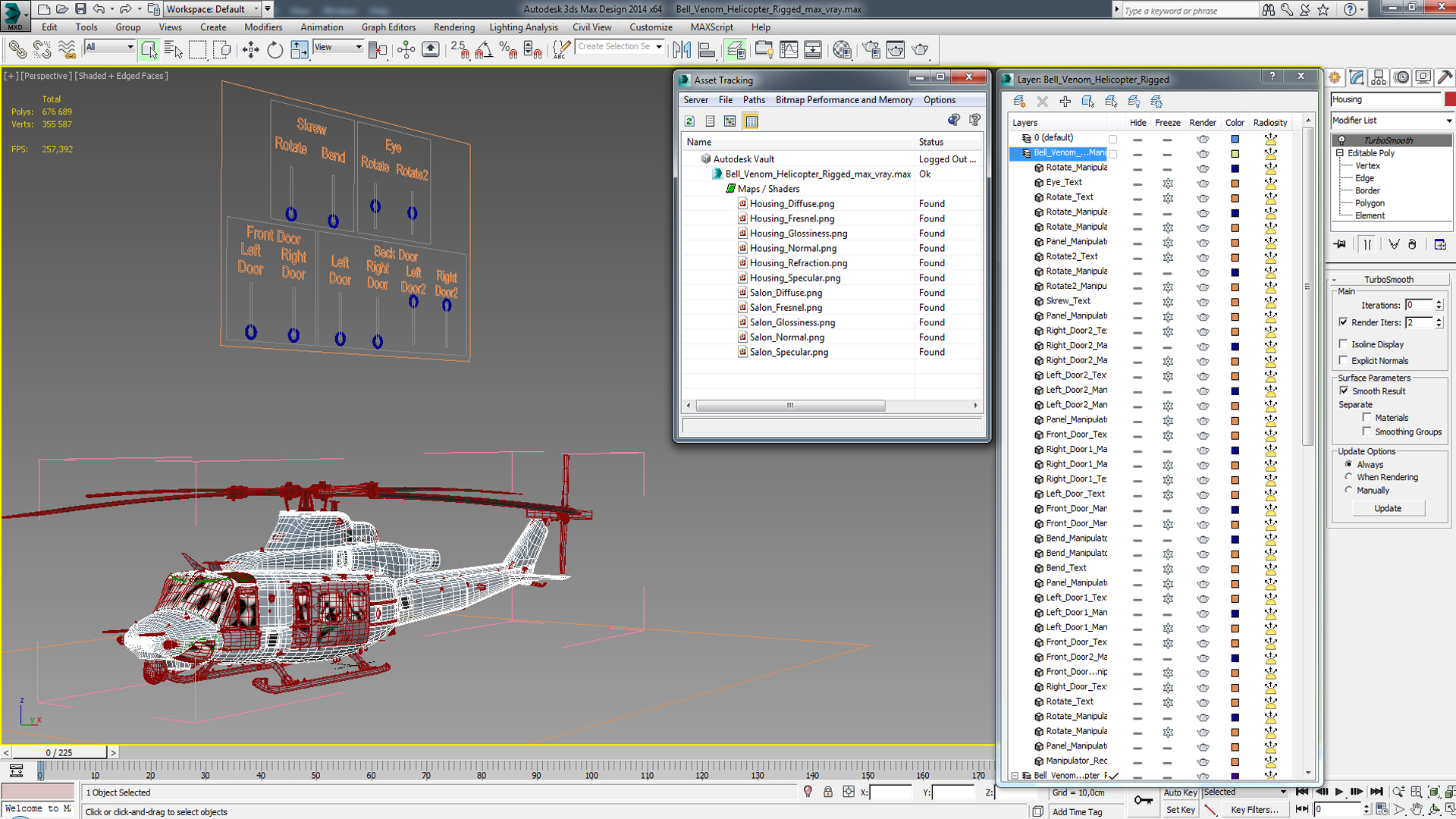Toggle Percent Snap
Viewport: 1456px width, 819px height.
pos(508,50)
